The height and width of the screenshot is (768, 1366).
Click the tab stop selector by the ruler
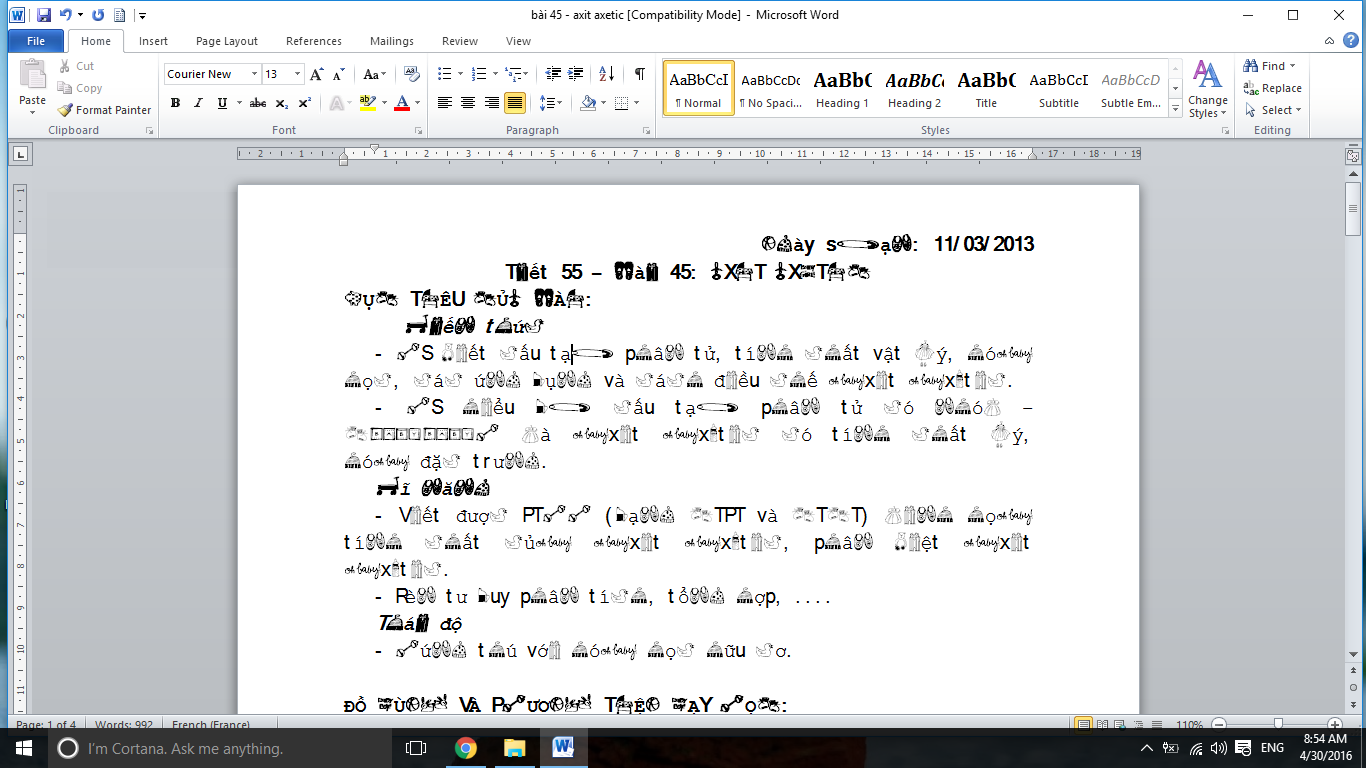[x=20, y=154]
